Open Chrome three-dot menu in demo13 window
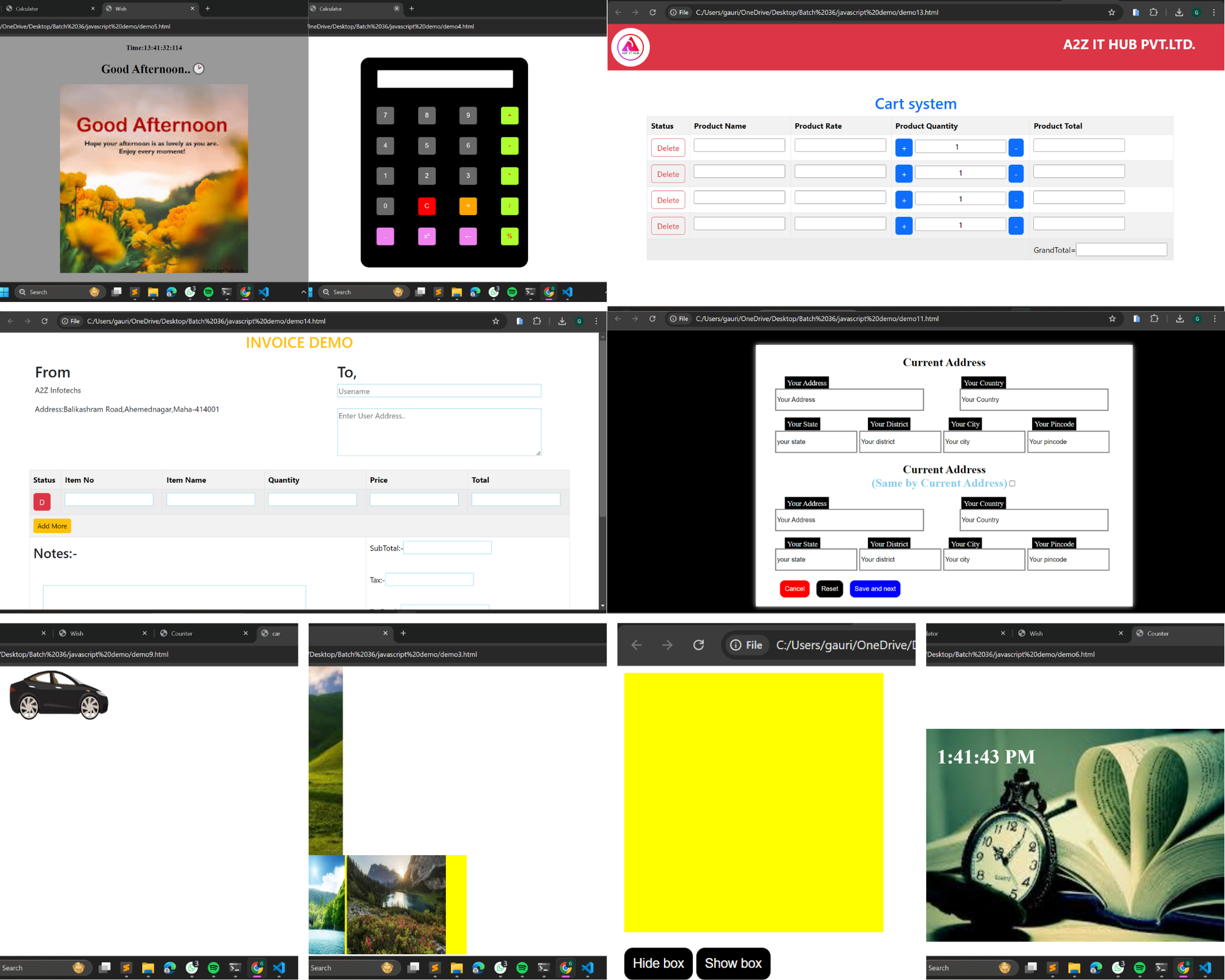This screenshot has width=1225, height=980. point(1214,12)
